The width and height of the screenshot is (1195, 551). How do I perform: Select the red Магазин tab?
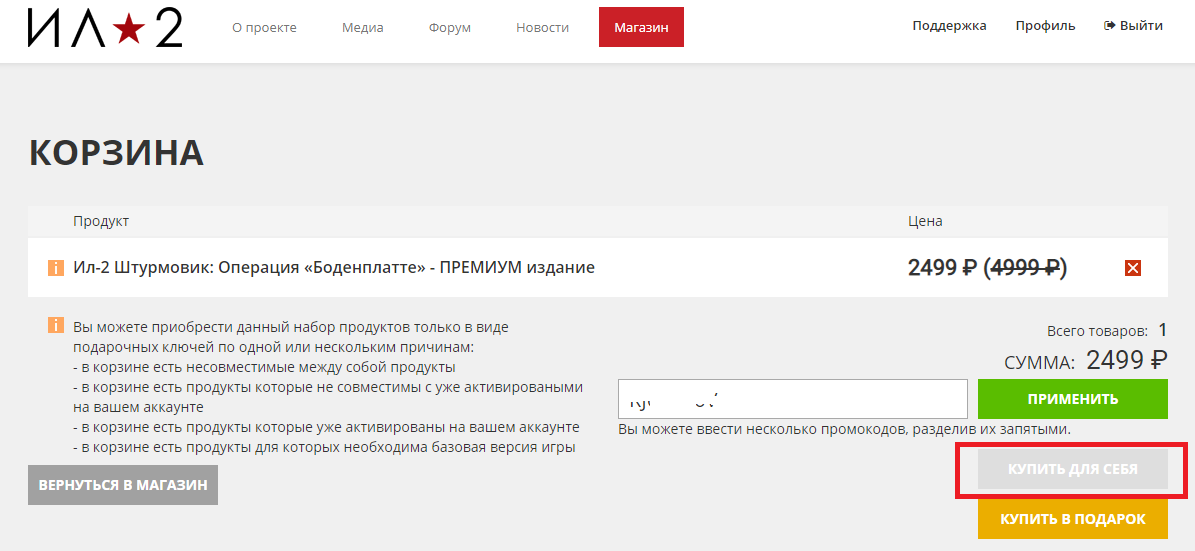(641, 27)
